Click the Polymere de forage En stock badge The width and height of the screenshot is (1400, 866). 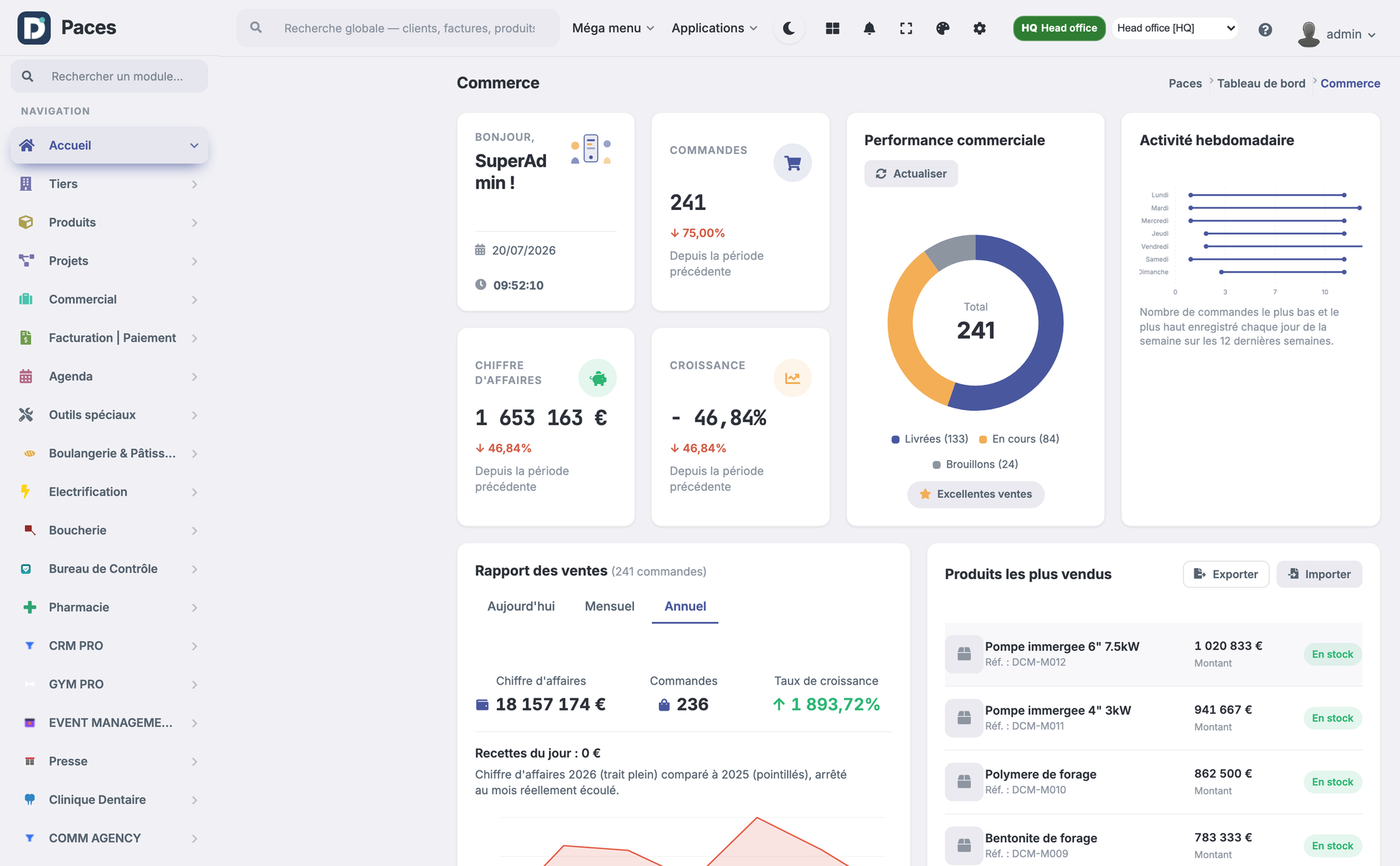(x=1332, y=782)
